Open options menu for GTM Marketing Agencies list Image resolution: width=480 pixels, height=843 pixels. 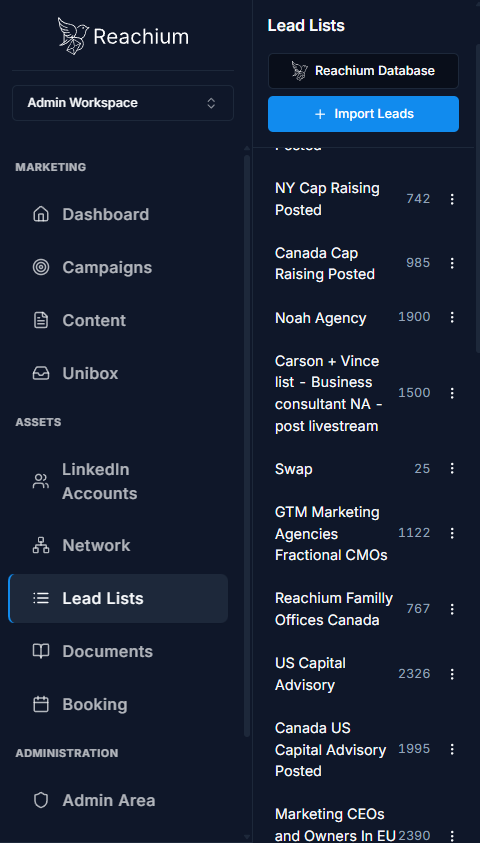click(452, 533)
